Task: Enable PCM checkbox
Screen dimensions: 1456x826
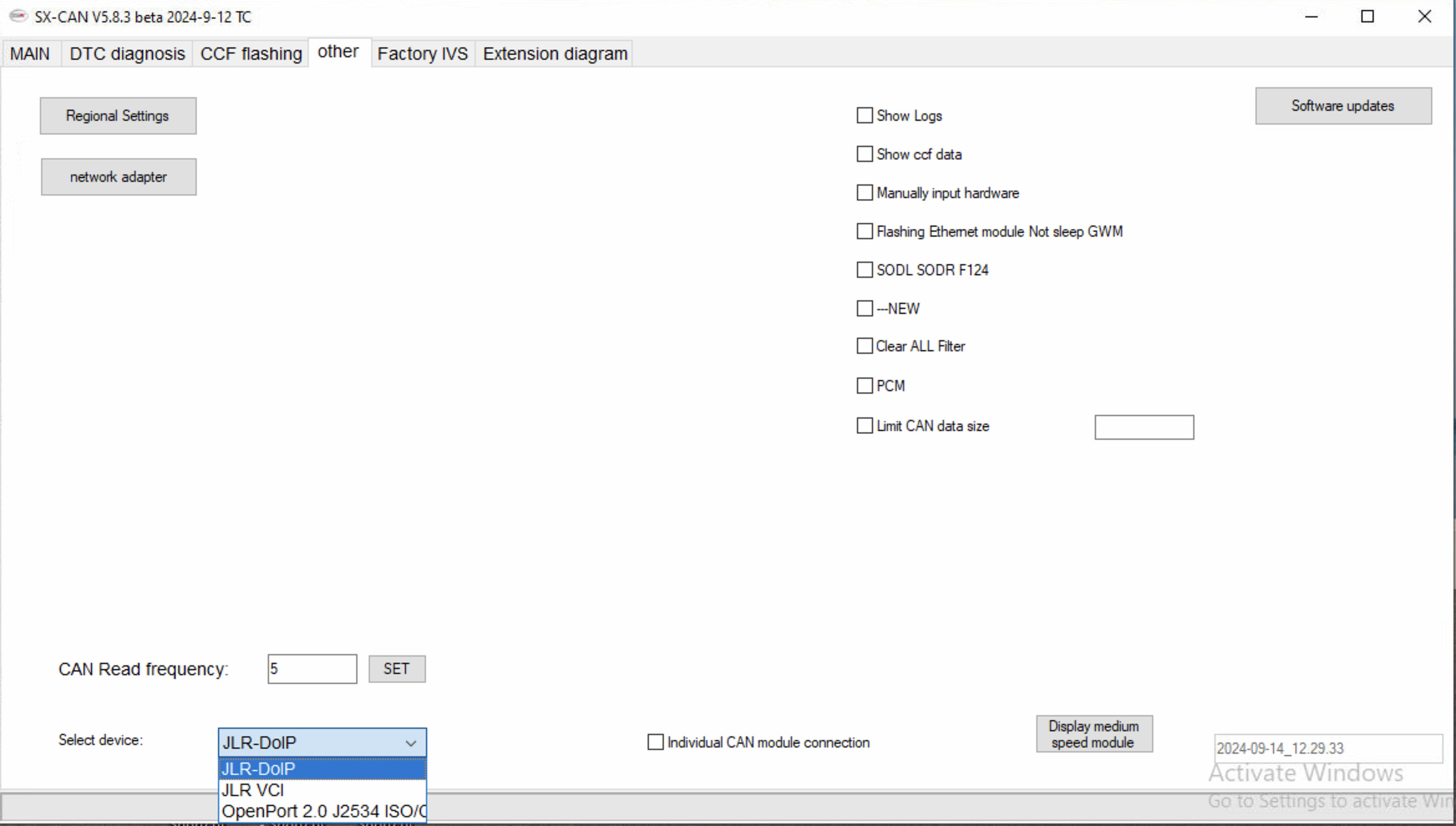Action: point(864,385)
